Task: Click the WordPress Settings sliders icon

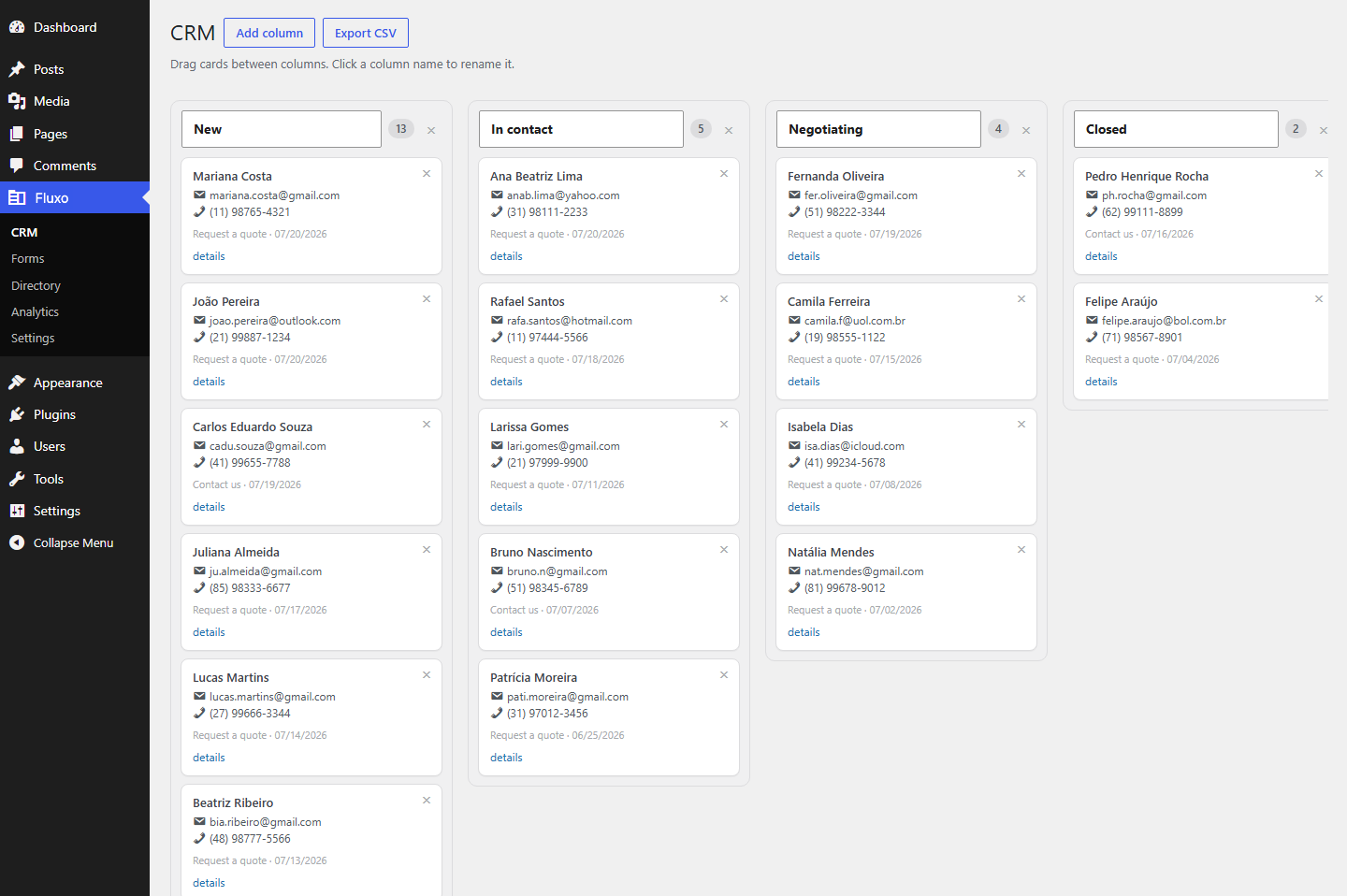Action: point(17,511)
